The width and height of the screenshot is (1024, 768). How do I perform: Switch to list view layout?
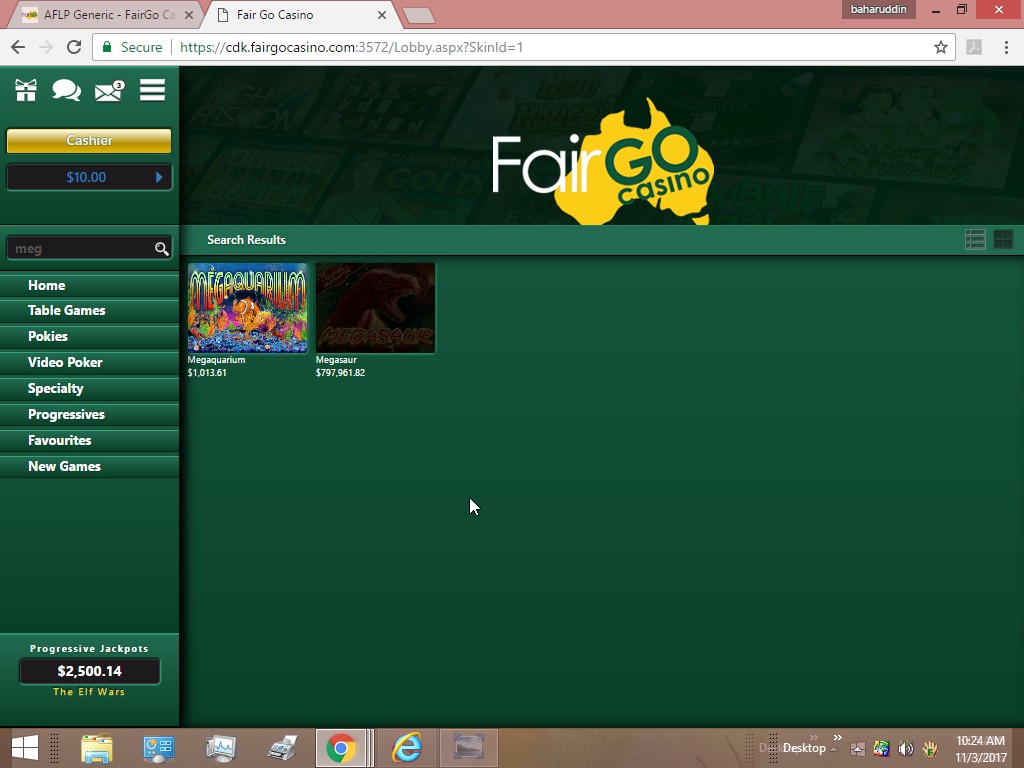click(x=975, y=239)
